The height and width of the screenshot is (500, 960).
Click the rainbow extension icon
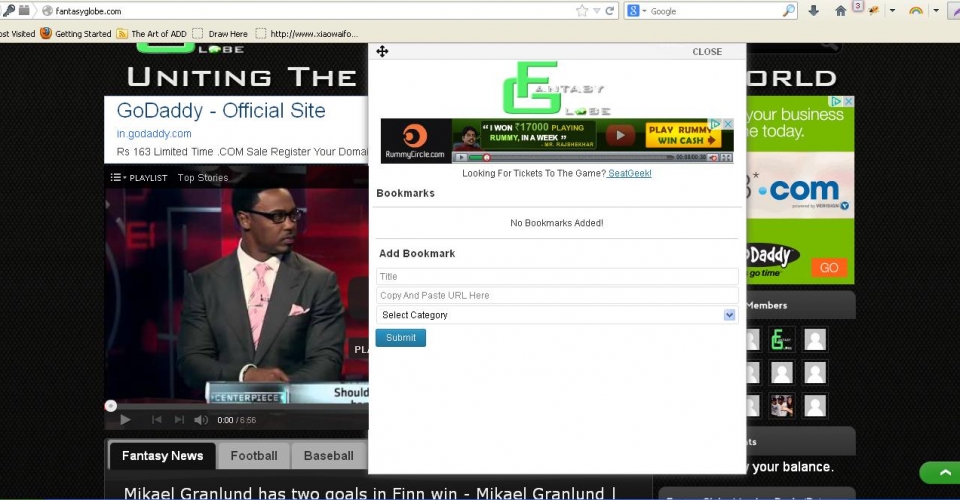[x=916, y=11]
